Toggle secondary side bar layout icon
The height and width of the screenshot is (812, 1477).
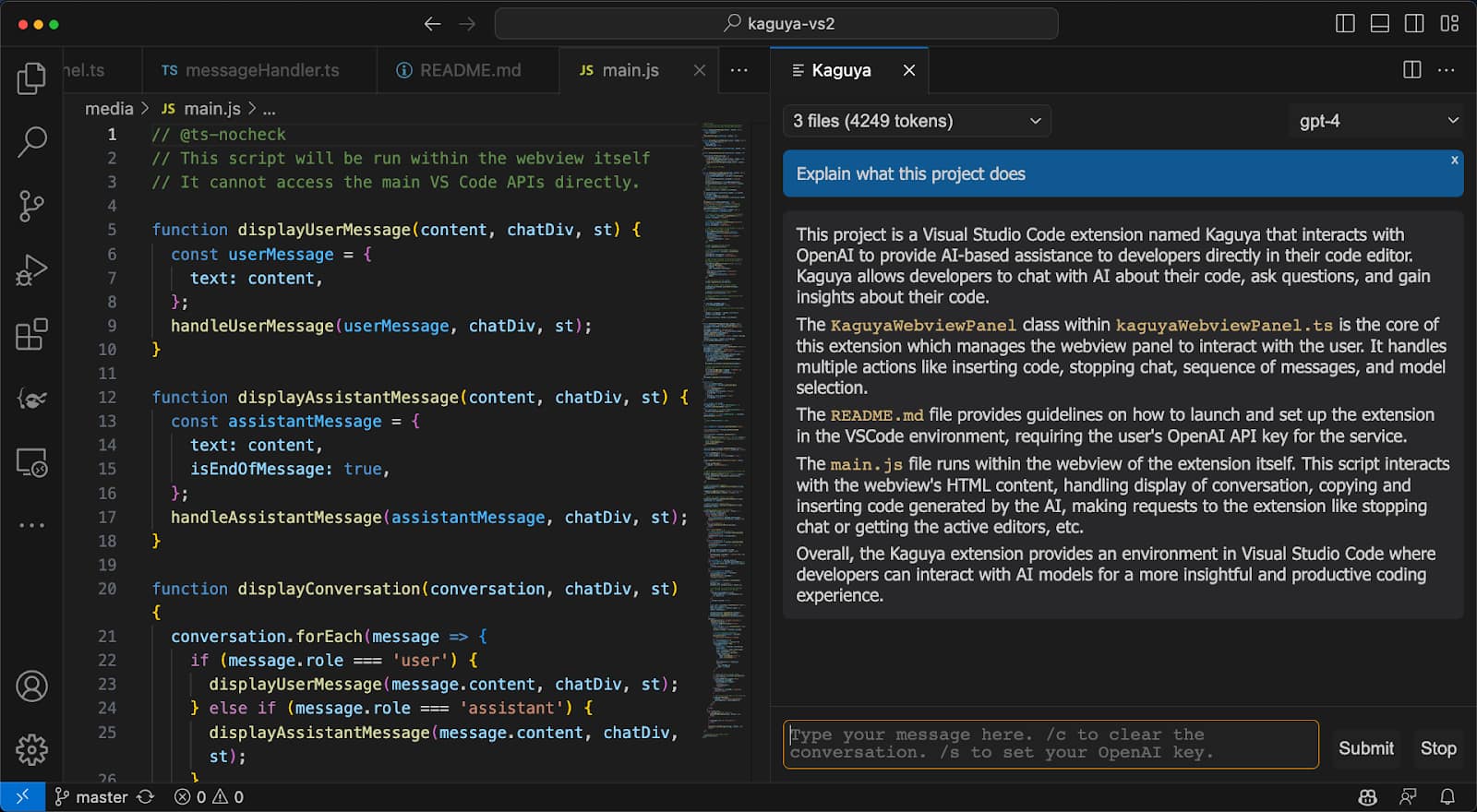click(1413, 24)
